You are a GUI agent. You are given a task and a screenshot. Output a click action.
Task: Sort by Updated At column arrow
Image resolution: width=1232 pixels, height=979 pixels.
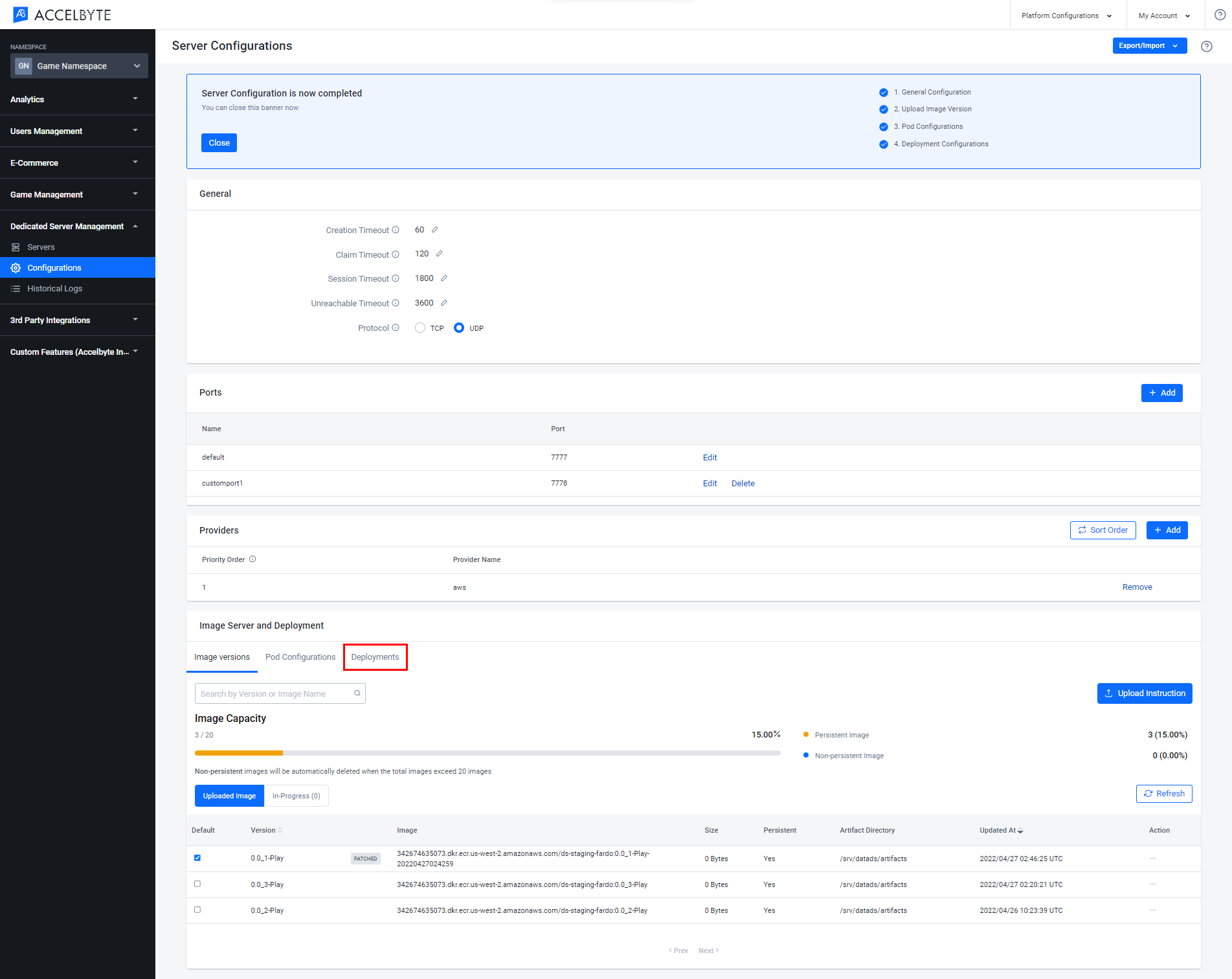(1020, 831)
